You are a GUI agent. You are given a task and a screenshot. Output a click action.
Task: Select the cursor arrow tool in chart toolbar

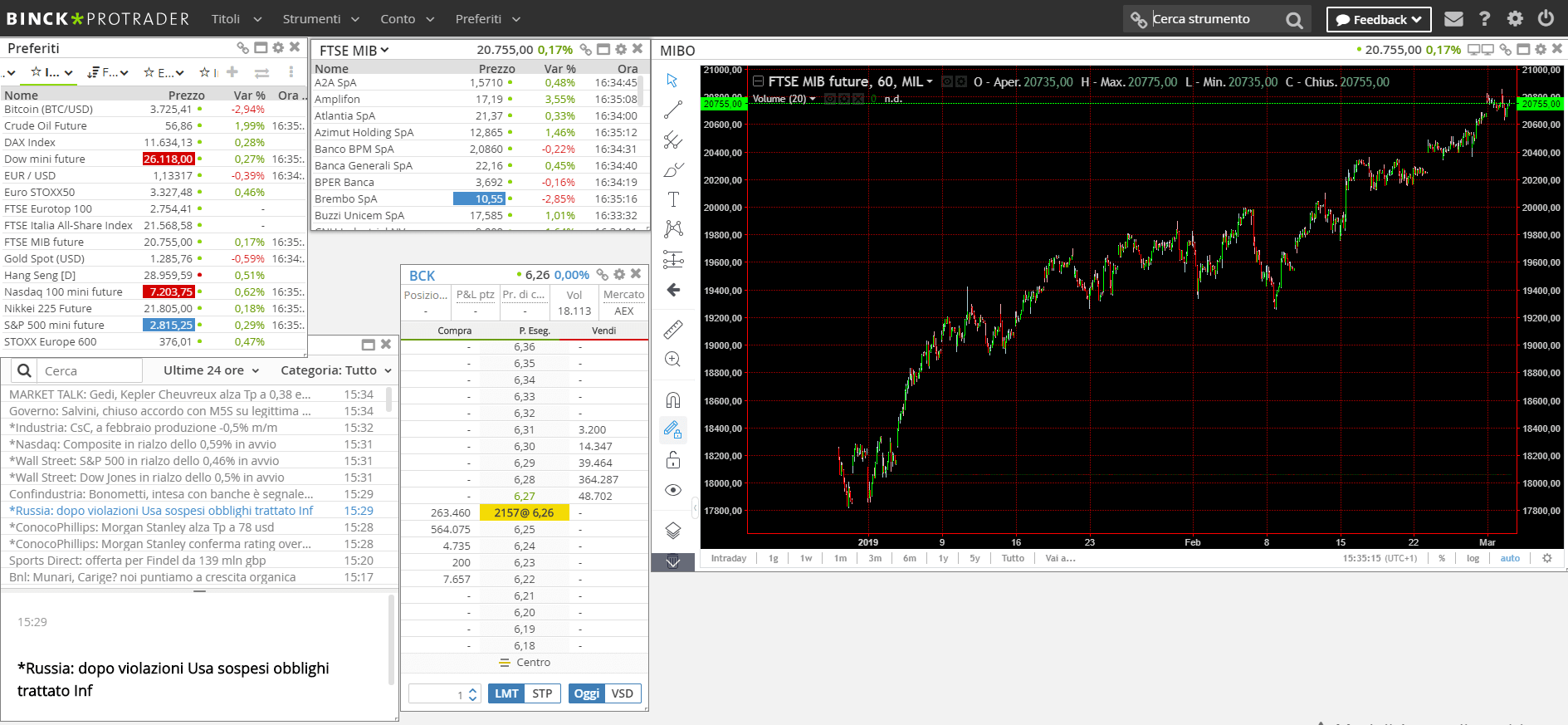[x=672, y=81]
